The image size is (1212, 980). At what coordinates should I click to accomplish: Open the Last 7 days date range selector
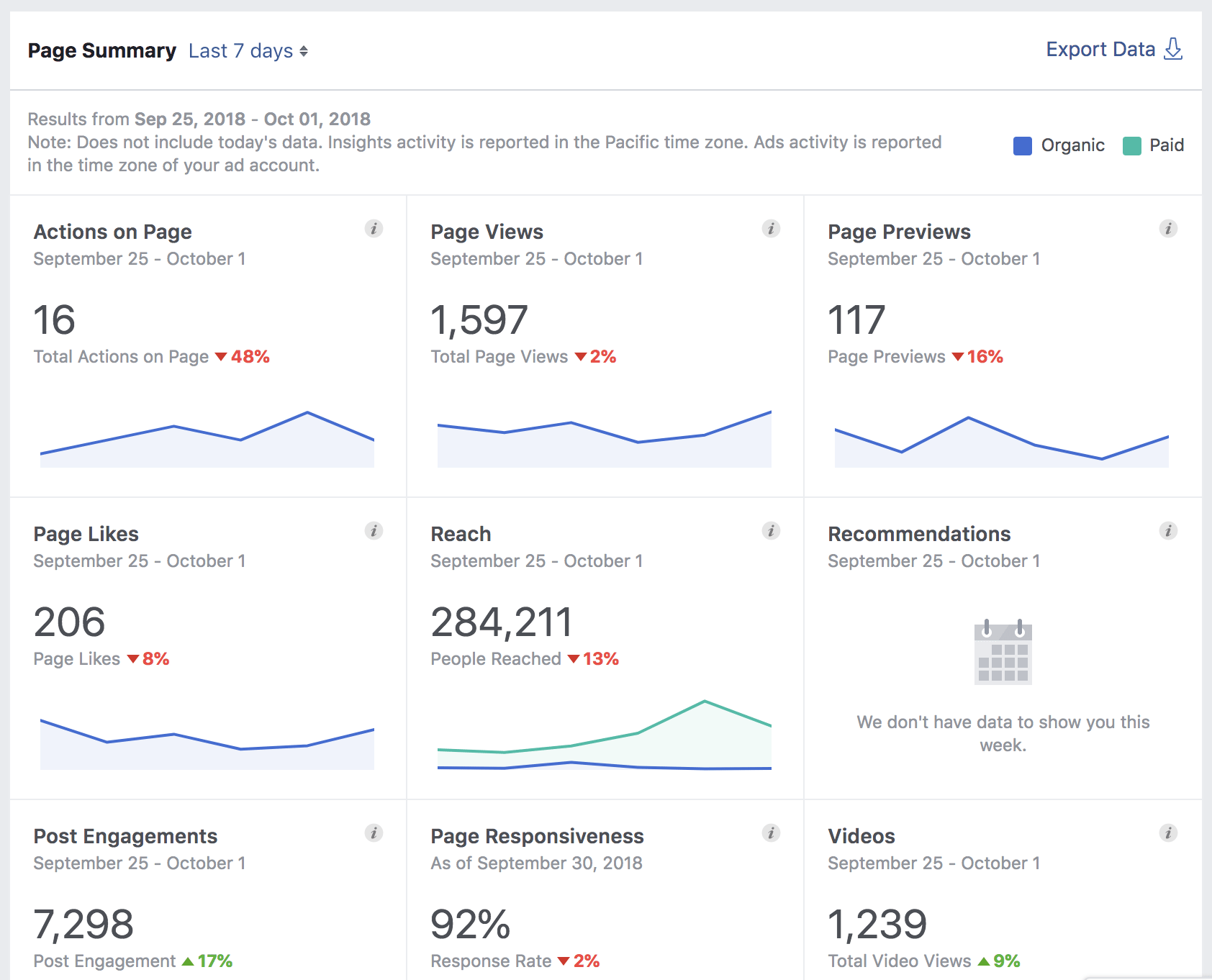pos(248,50)
